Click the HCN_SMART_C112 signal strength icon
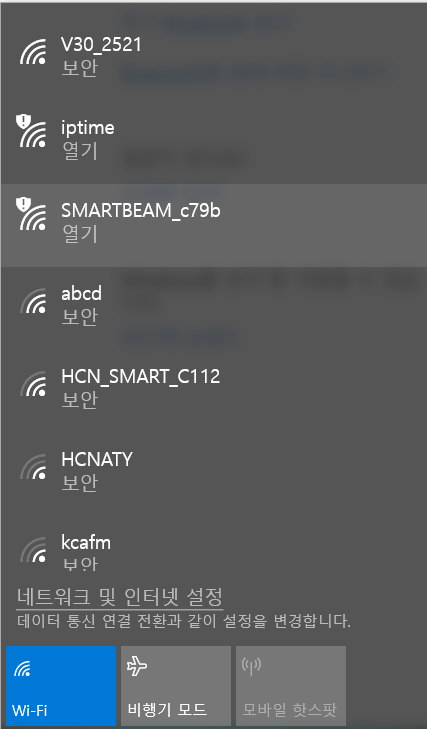 coord(33,384)
